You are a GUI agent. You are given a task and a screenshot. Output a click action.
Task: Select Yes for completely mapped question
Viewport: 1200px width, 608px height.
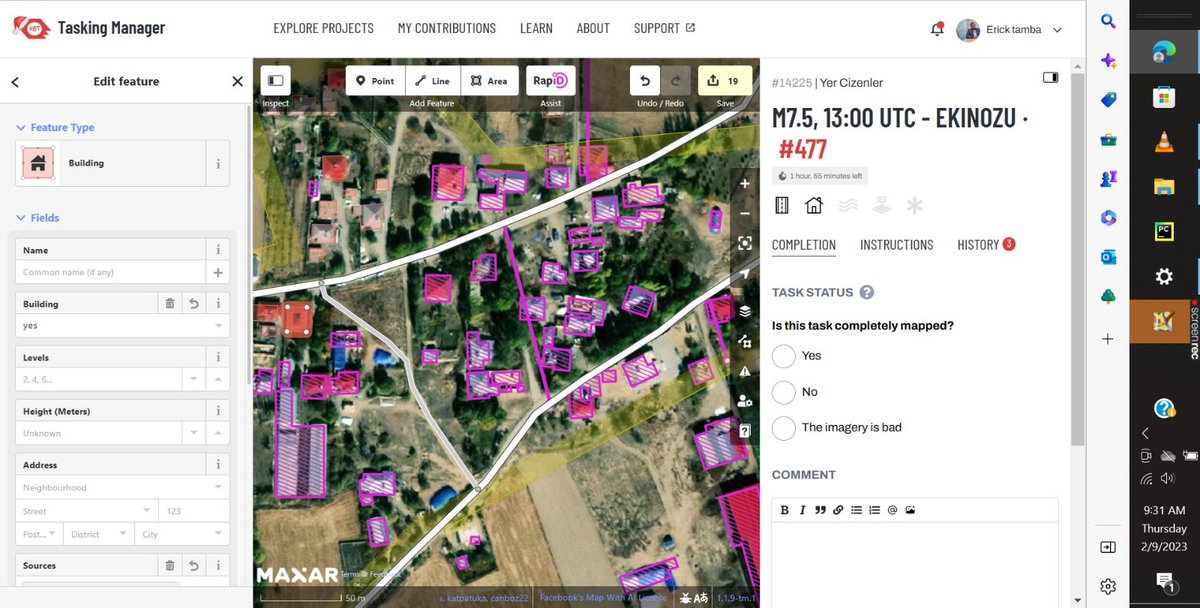point(784,356)
